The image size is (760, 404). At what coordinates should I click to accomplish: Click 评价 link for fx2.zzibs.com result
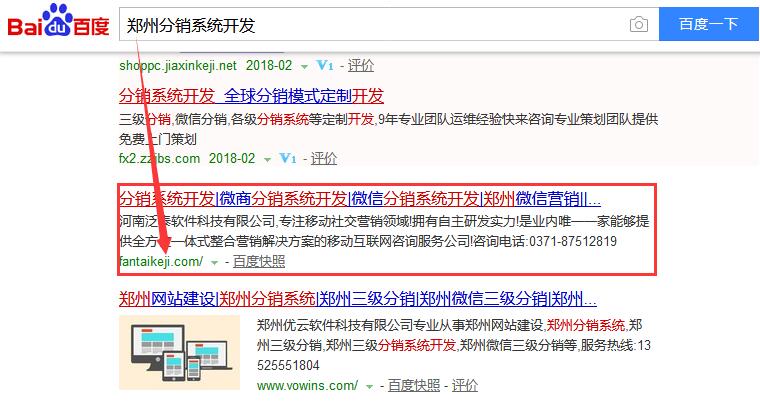(324, 158)
